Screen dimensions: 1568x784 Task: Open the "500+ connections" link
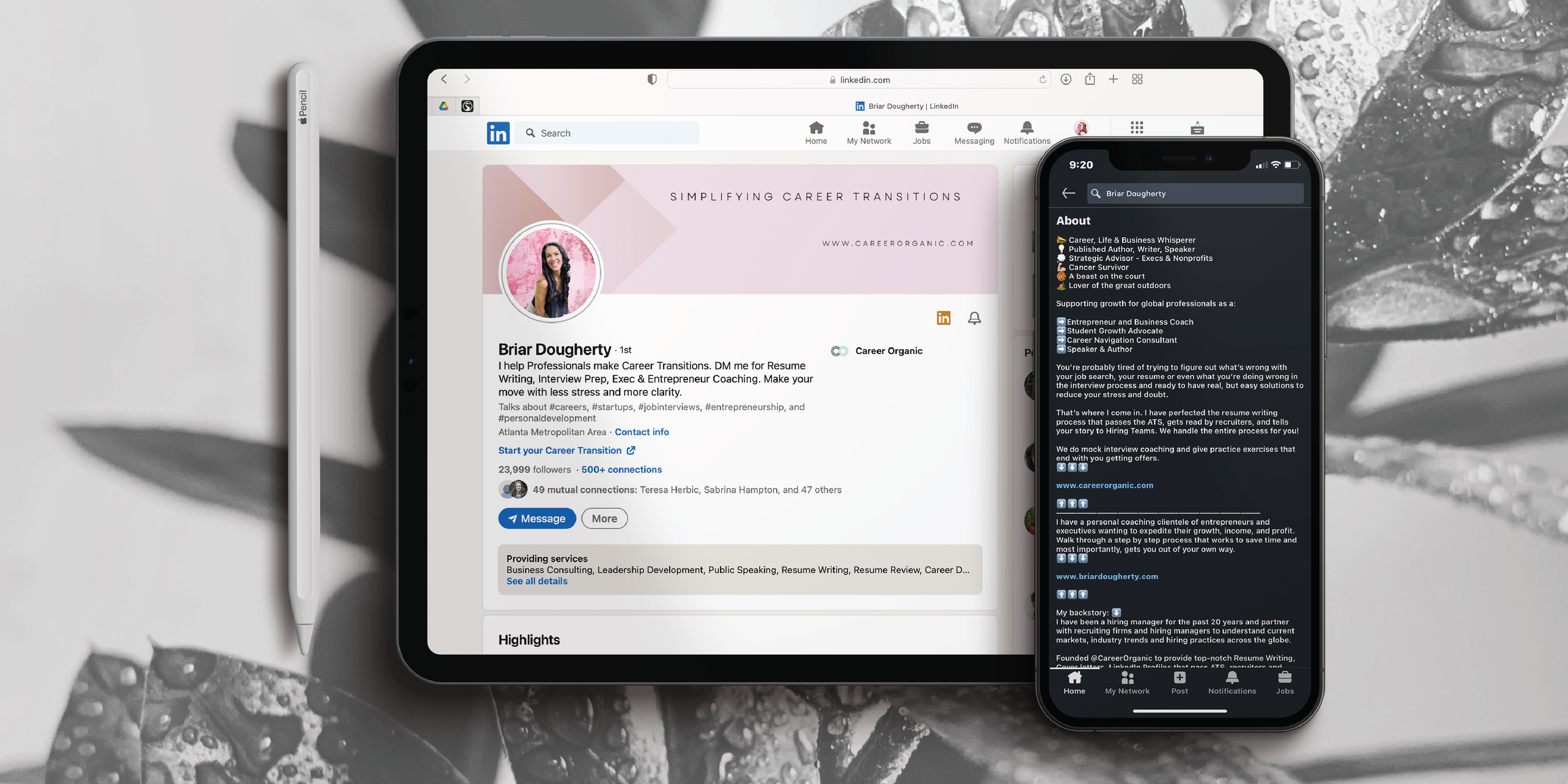click(x=621, y=469)
